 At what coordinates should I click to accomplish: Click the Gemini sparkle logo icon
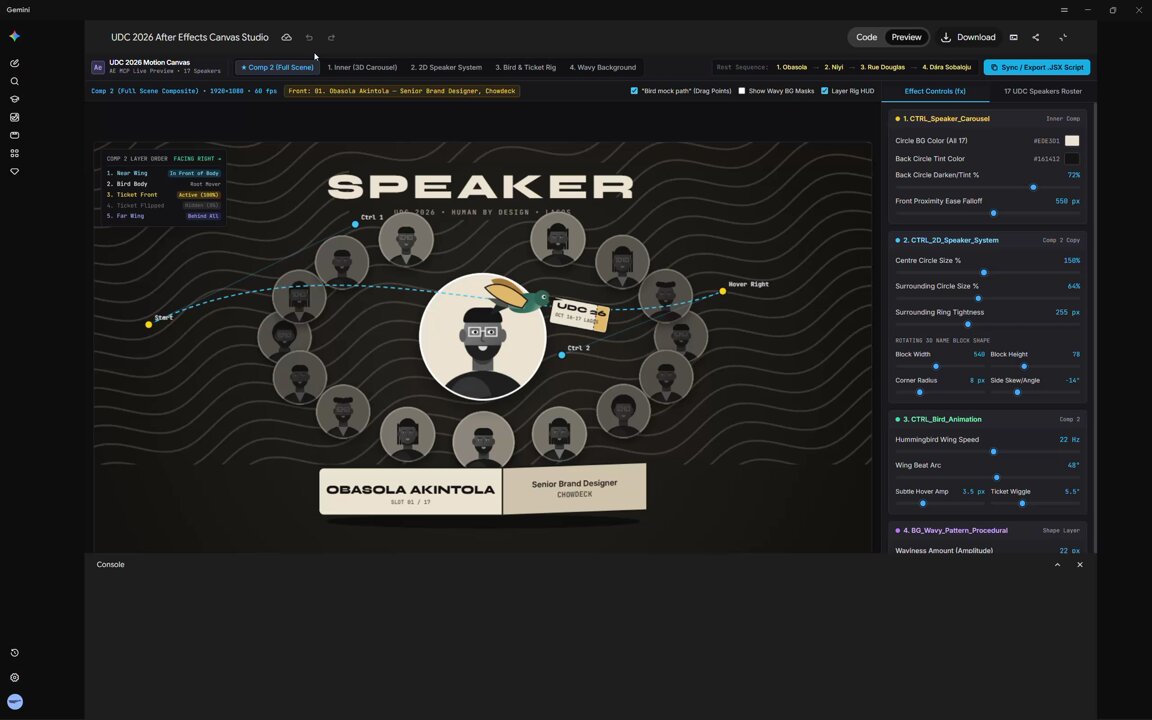click(15, 36)
